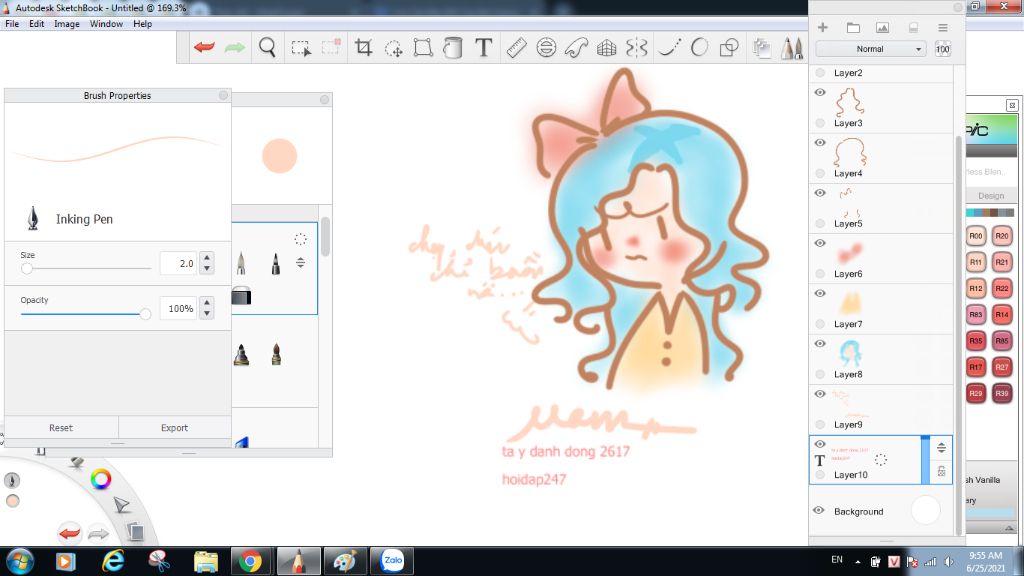This screenshot has width=1024, height=576.
Task: Close the Brush Properties panel
Action: click(223, 95)
